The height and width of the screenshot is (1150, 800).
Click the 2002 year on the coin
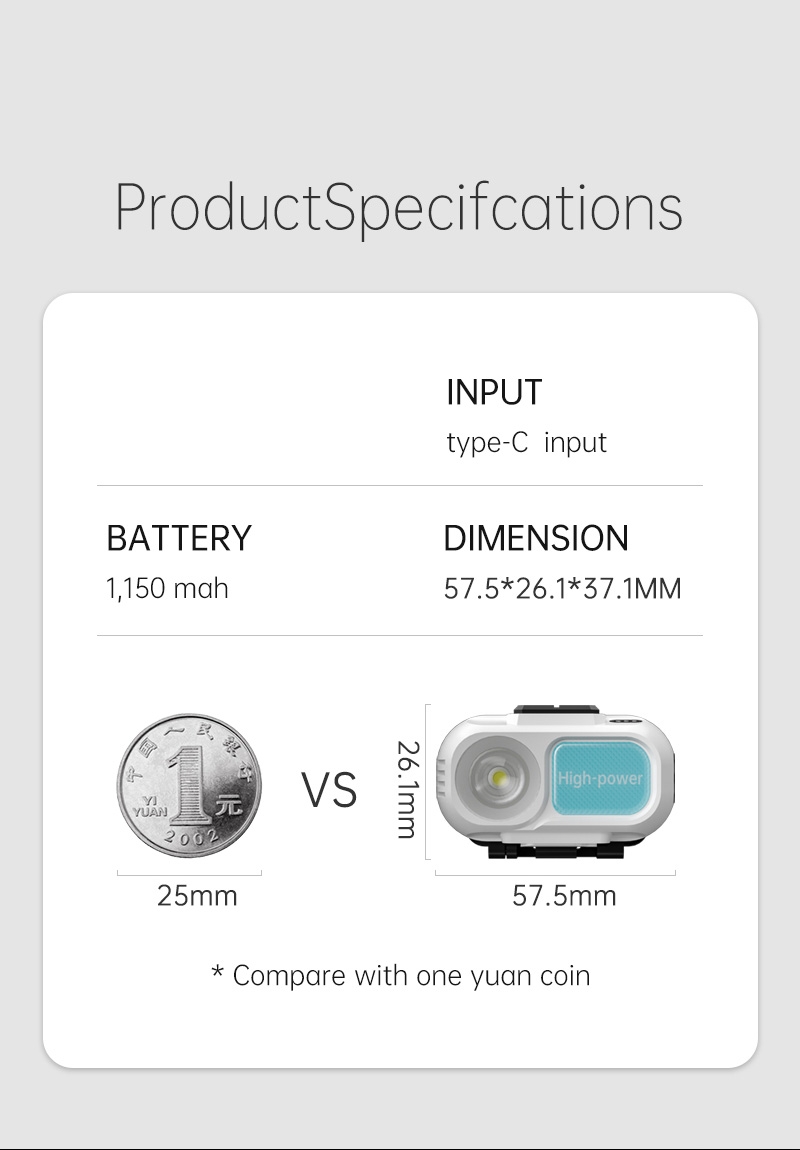pyautogui.click(x=191, y=837)
